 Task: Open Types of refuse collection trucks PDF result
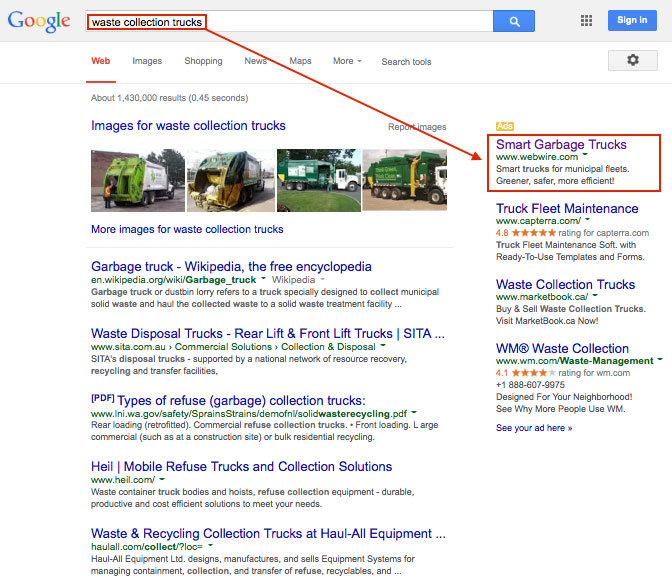pyautogui.click(x=241, y=400)
